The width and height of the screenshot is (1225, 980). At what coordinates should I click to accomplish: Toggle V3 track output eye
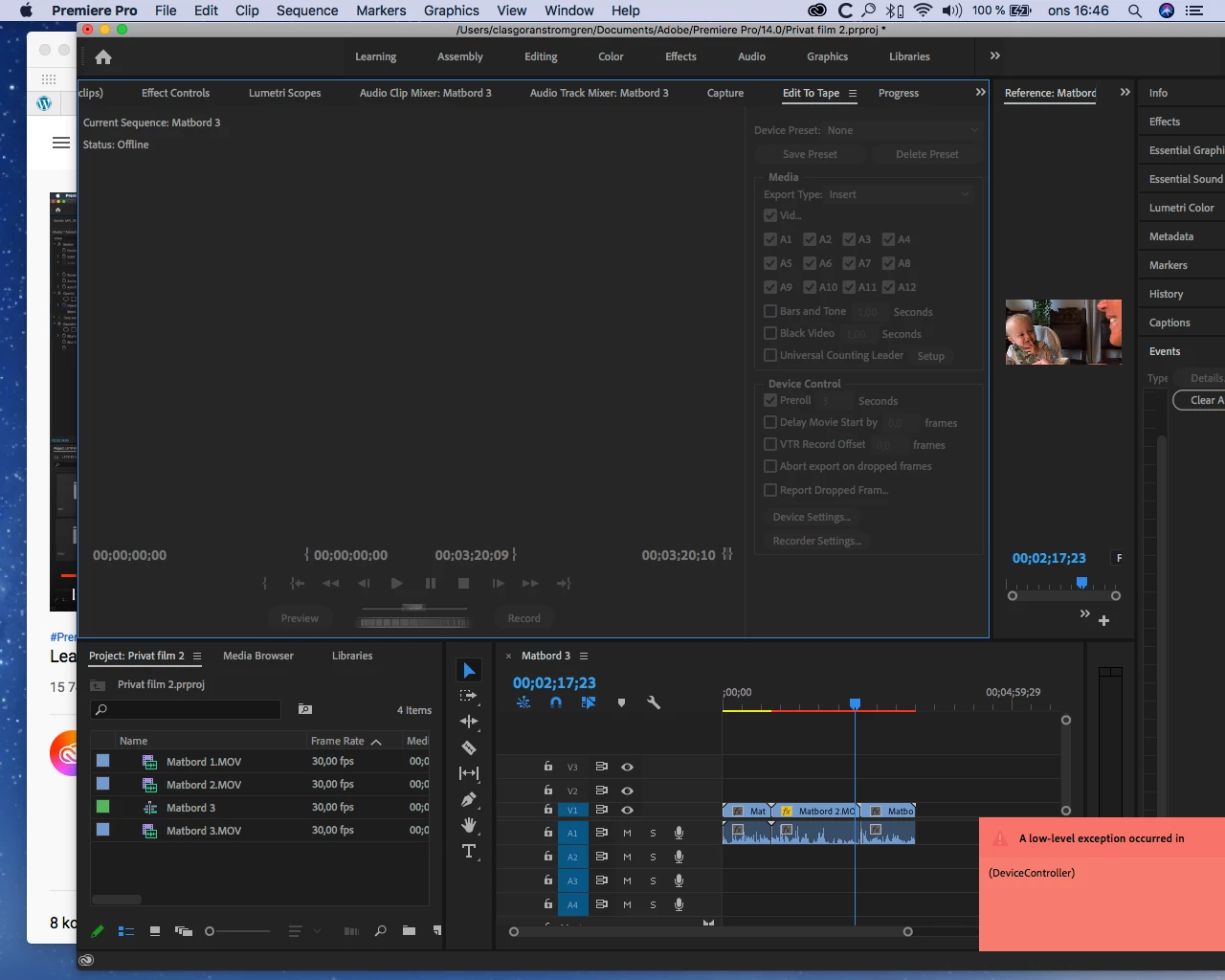(x=628, y=767)
